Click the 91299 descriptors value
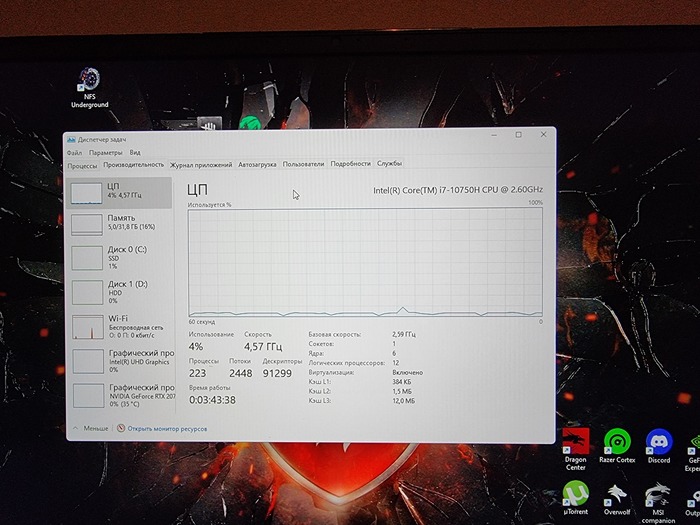This screenshot has height=525, width=700. 277,373
